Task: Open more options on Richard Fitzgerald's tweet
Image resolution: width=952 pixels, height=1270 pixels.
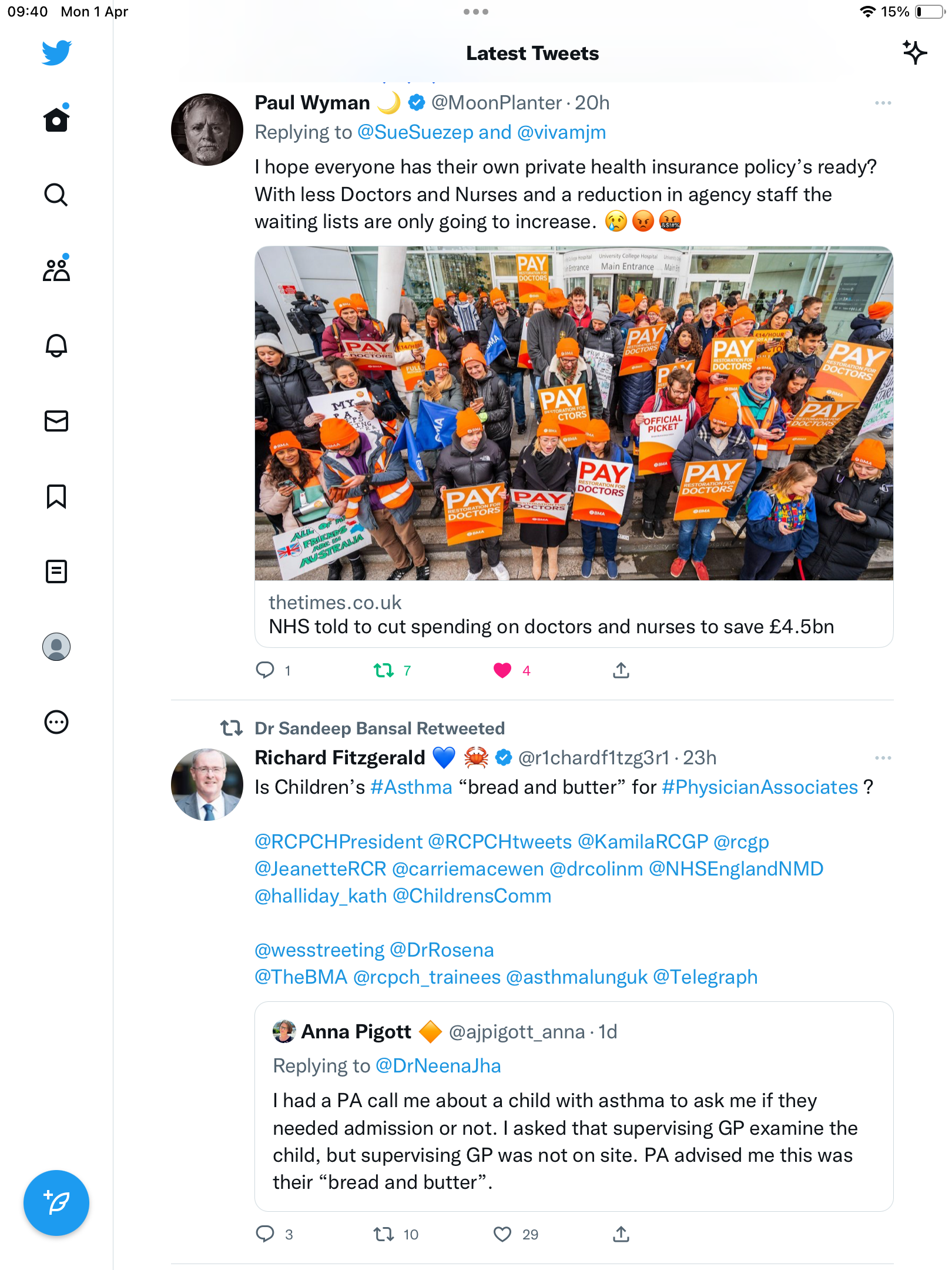Action: (883, 758)
